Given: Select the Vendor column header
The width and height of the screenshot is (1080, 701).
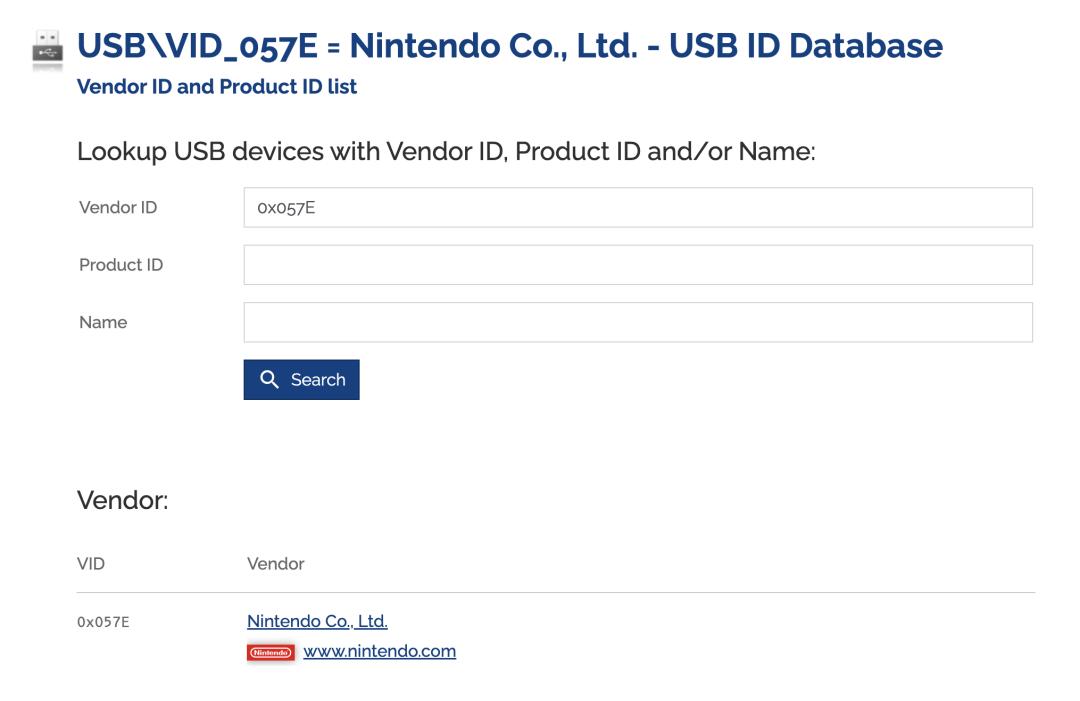Looking at the screenshot, I should 276,564.
